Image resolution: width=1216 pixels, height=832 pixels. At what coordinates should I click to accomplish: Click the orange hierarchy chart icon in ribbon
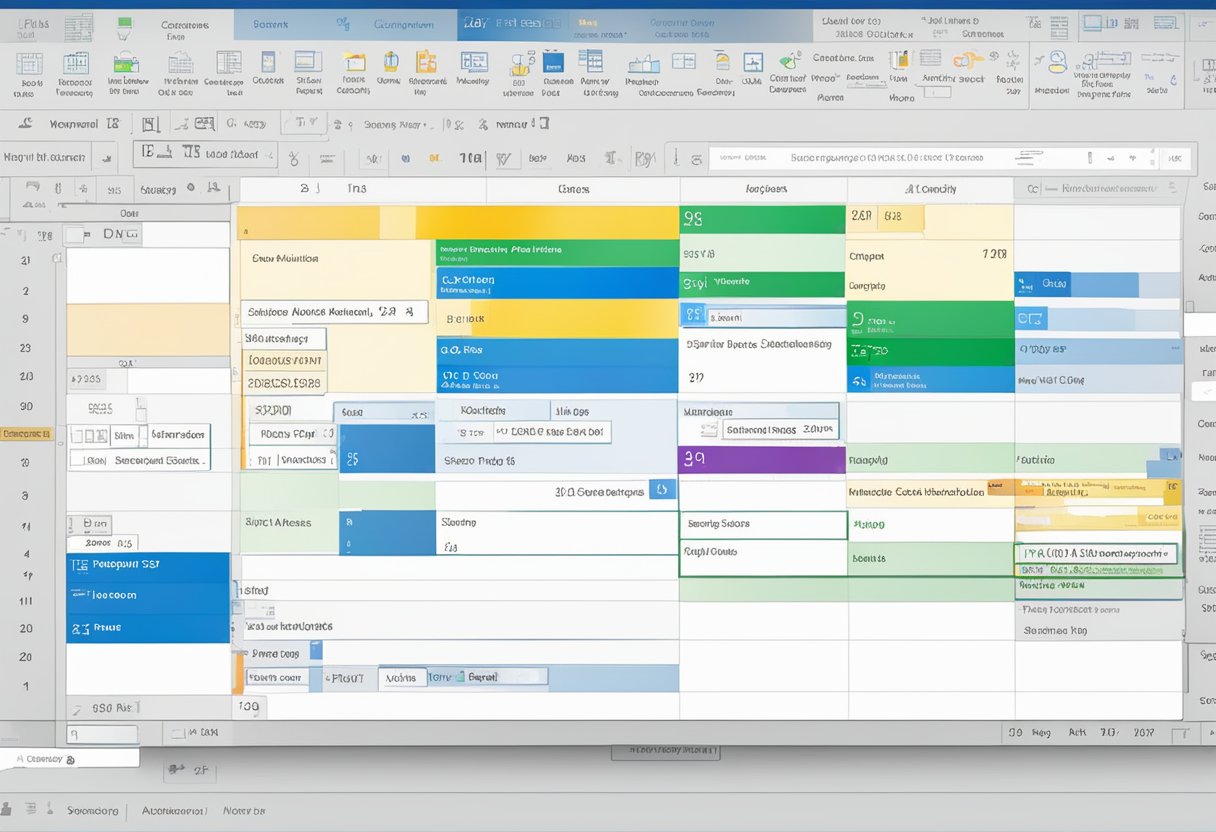click(x=426, y=62)
